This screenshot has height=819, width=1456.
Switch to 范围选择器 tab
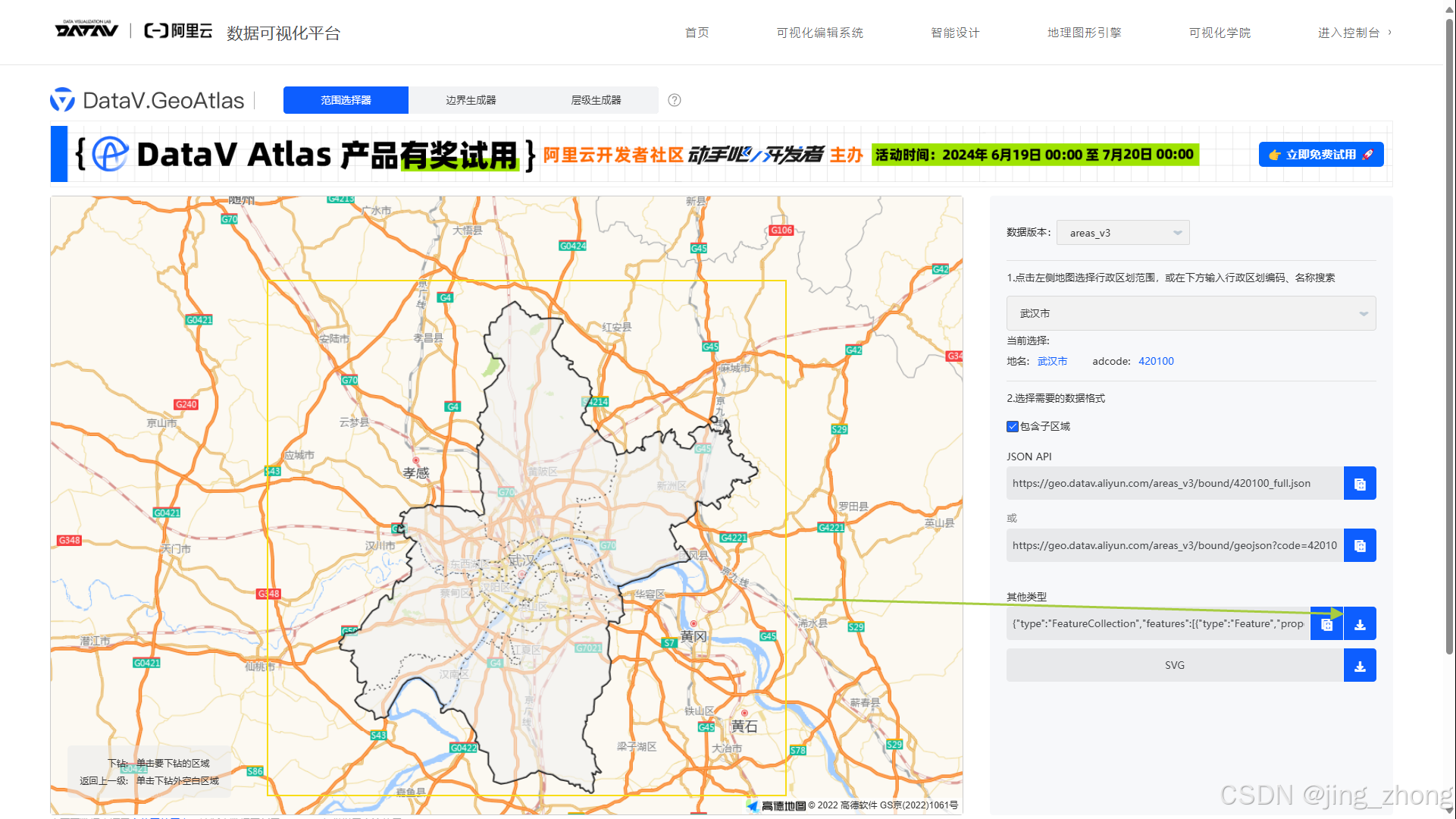click(x=346, y=100)
